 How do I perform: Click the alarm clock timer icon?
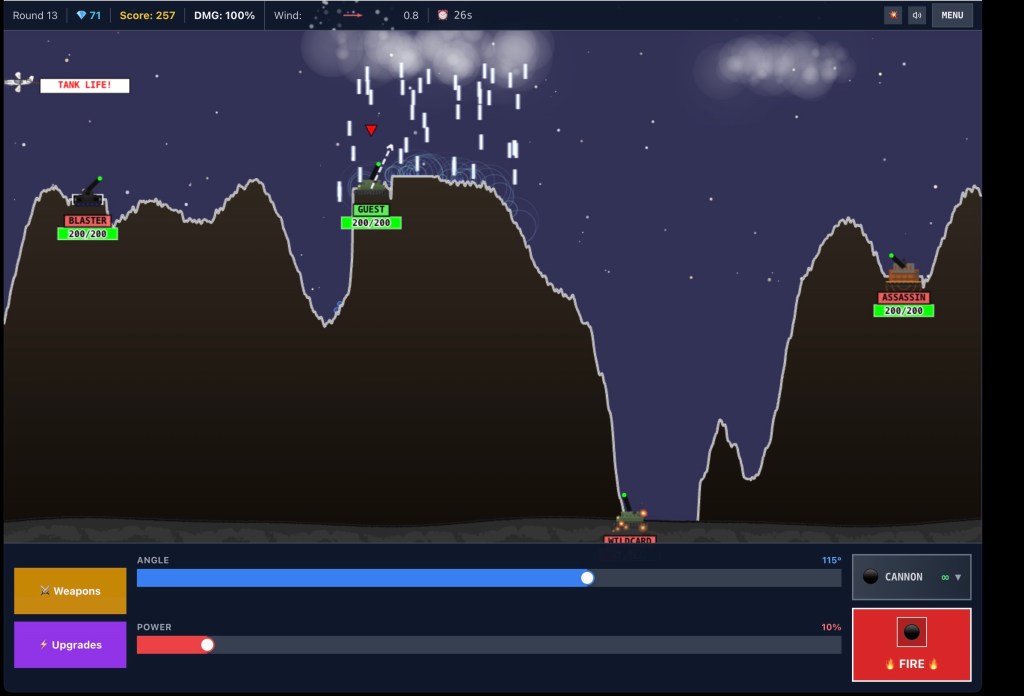[x=443, y=16]
